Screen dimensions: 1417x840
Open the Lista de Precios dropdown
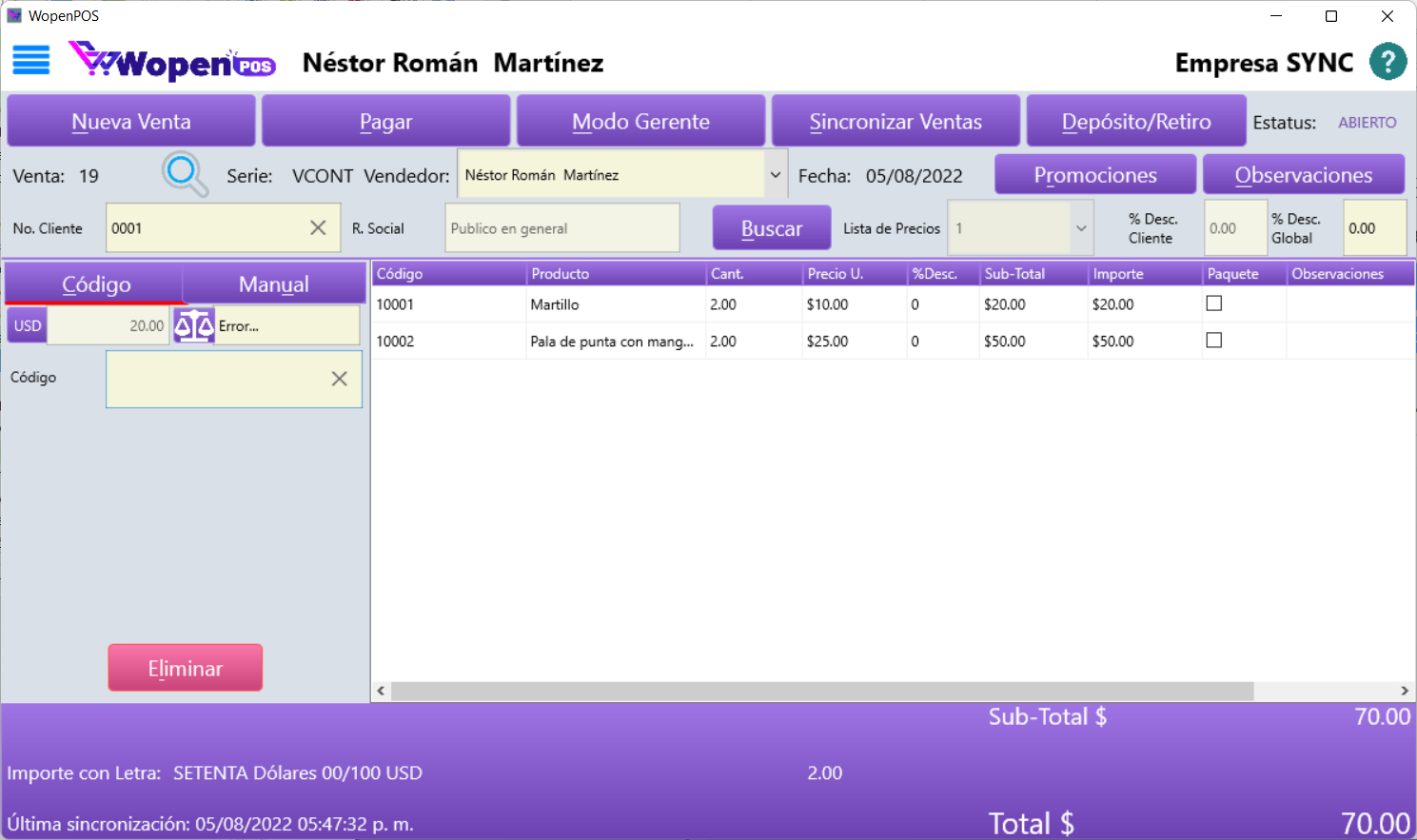1081,228
